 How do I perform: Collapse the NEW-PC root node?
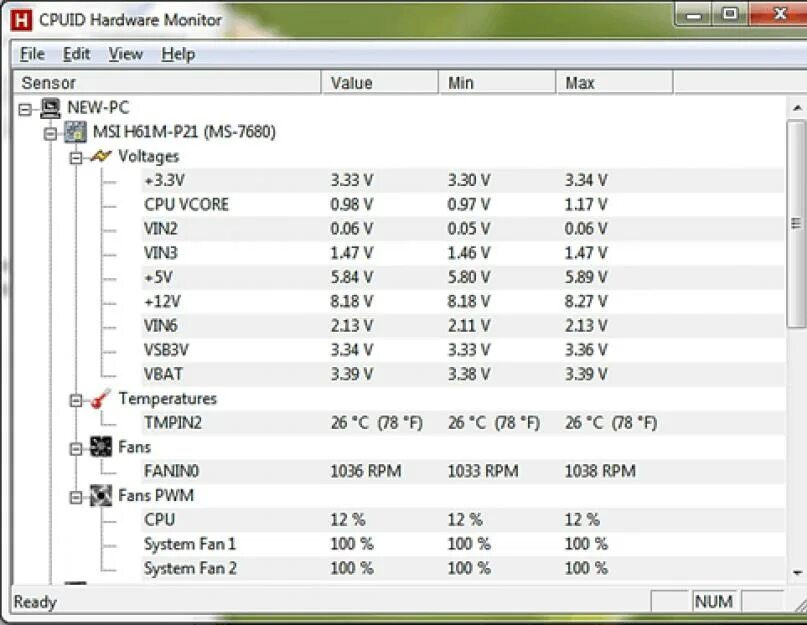25,109
